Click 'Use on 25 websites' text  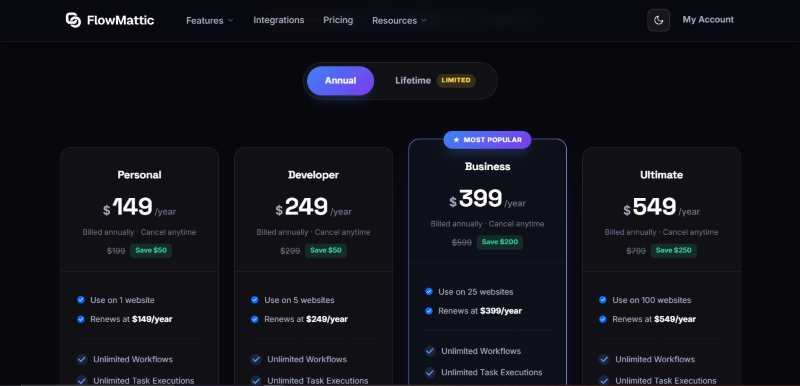click(476, 292)
